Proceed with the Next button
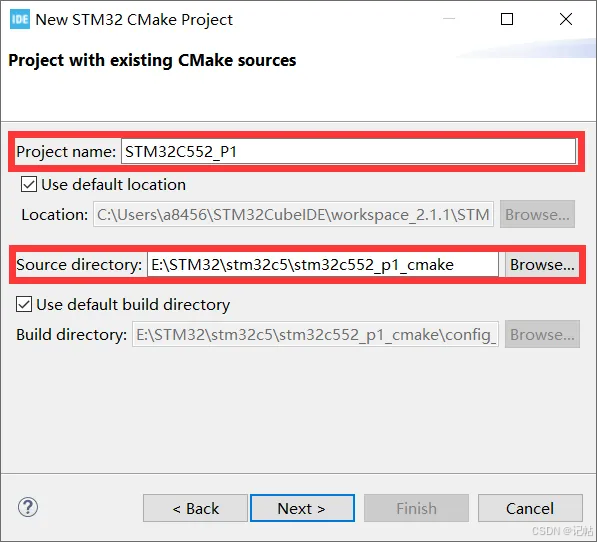The width and height of the screenshot is (597, 542). 302,508
